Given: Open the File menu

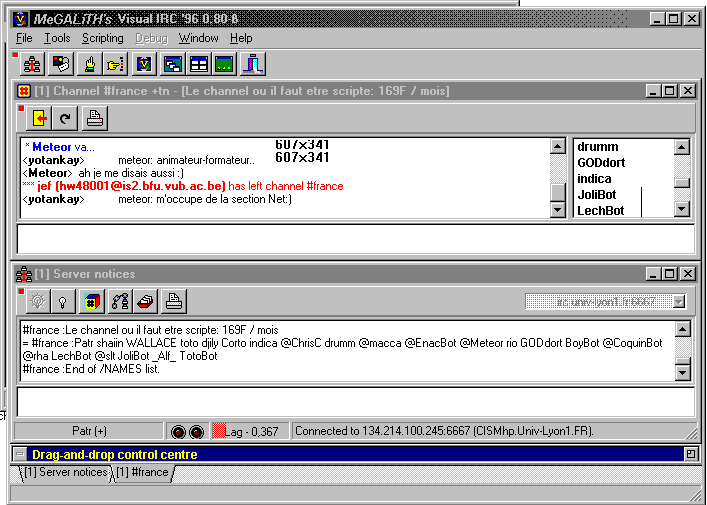Looking at the screenshot, I should click(24, 38).
